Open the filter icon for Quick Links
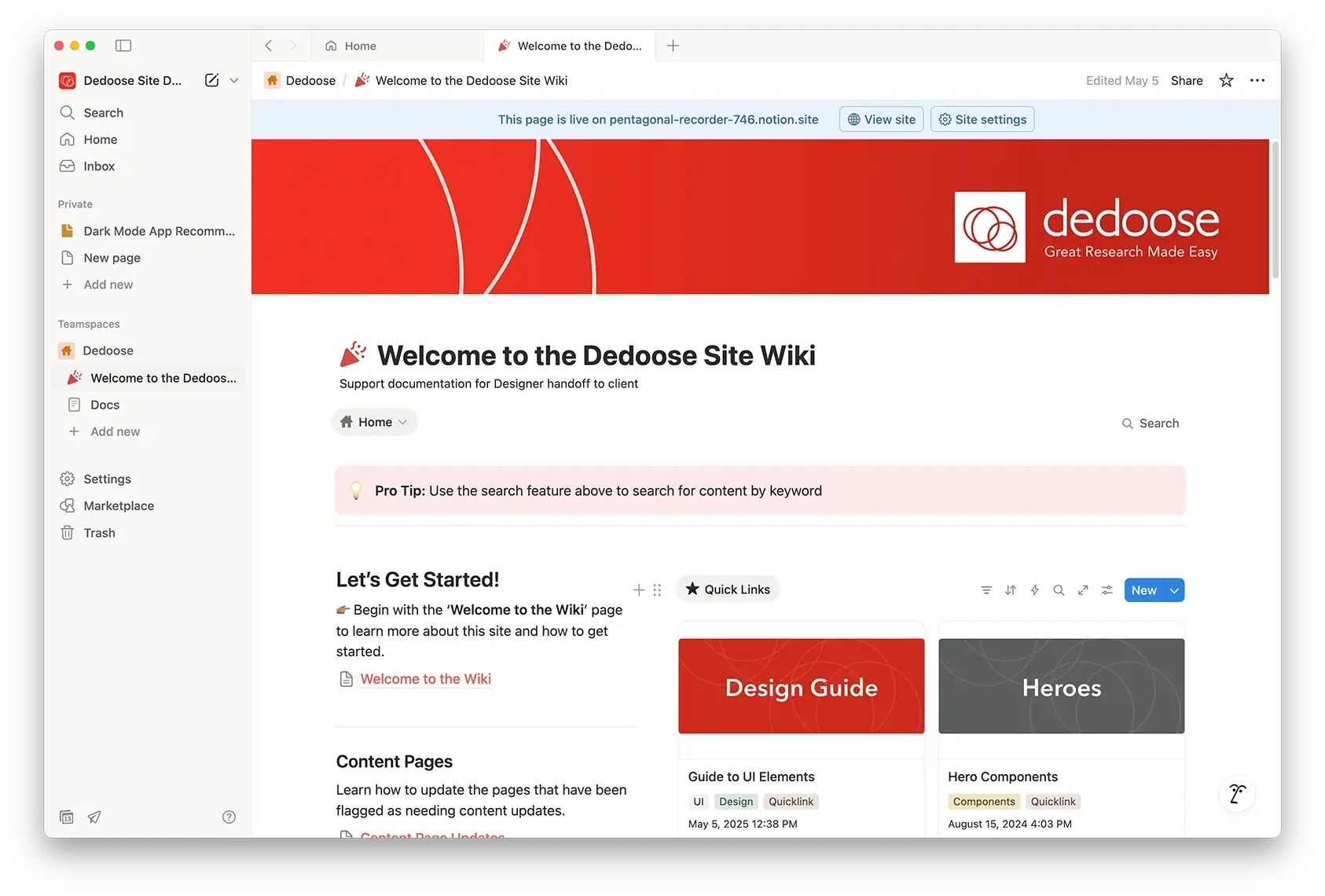1325x896 pixels. click(x=986, y=590)
